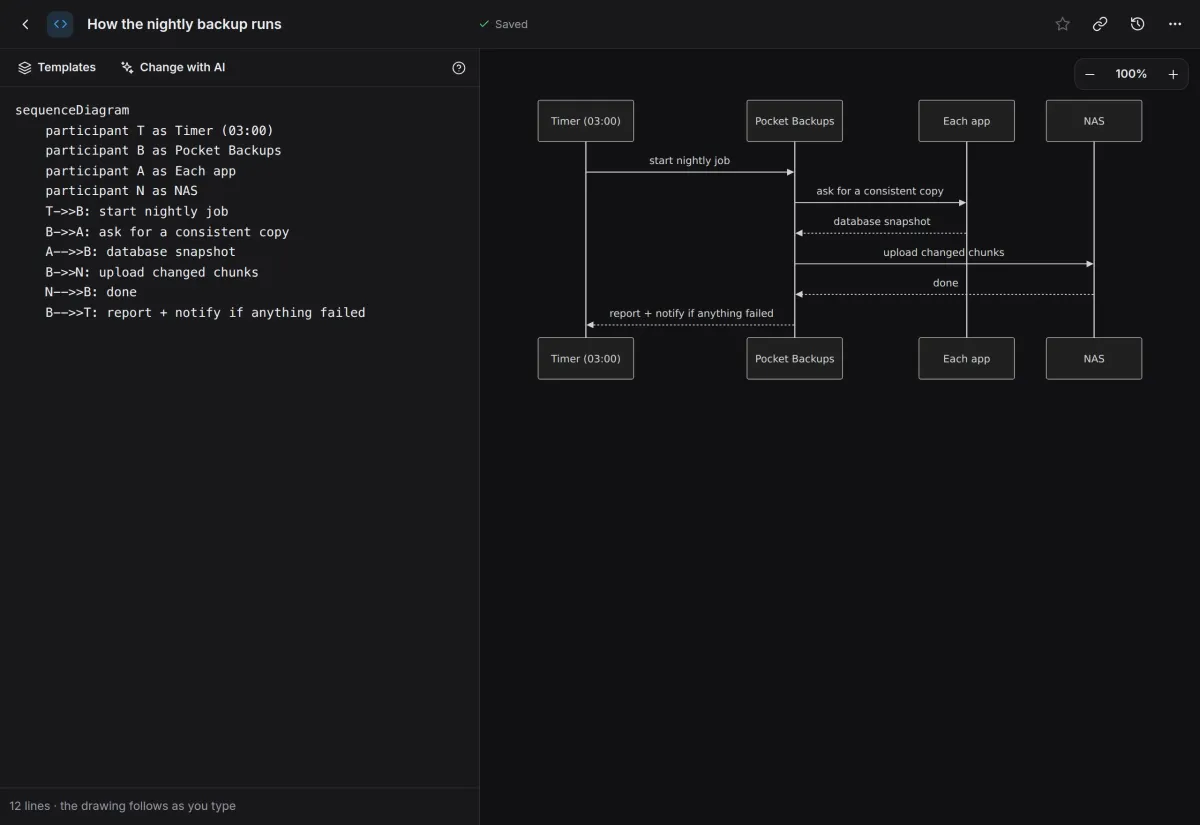
Task: Click the Saved status indicator
Action: point(503,24)
